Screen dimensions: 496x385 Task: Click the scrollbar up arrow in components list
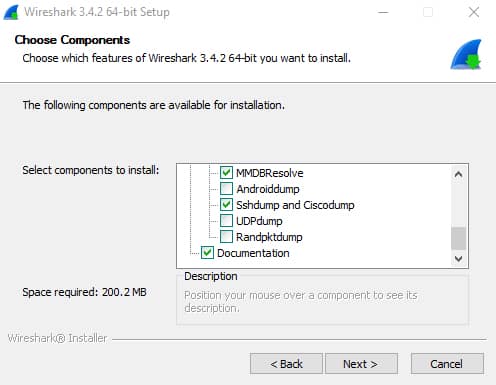click(x=458, y=174)
